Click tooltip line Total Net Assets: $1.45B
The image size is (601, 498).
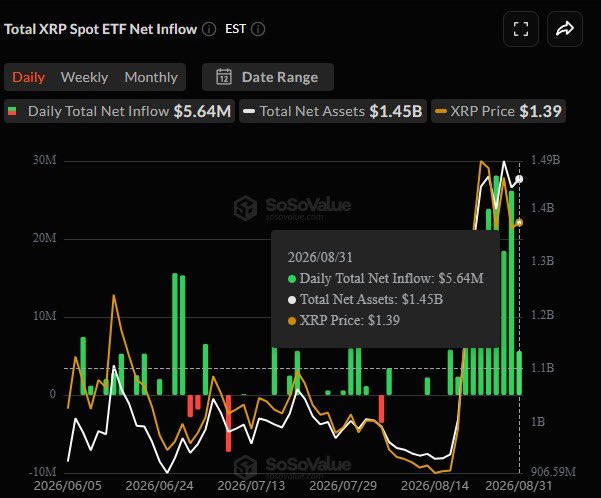click(x=365, y=299)
